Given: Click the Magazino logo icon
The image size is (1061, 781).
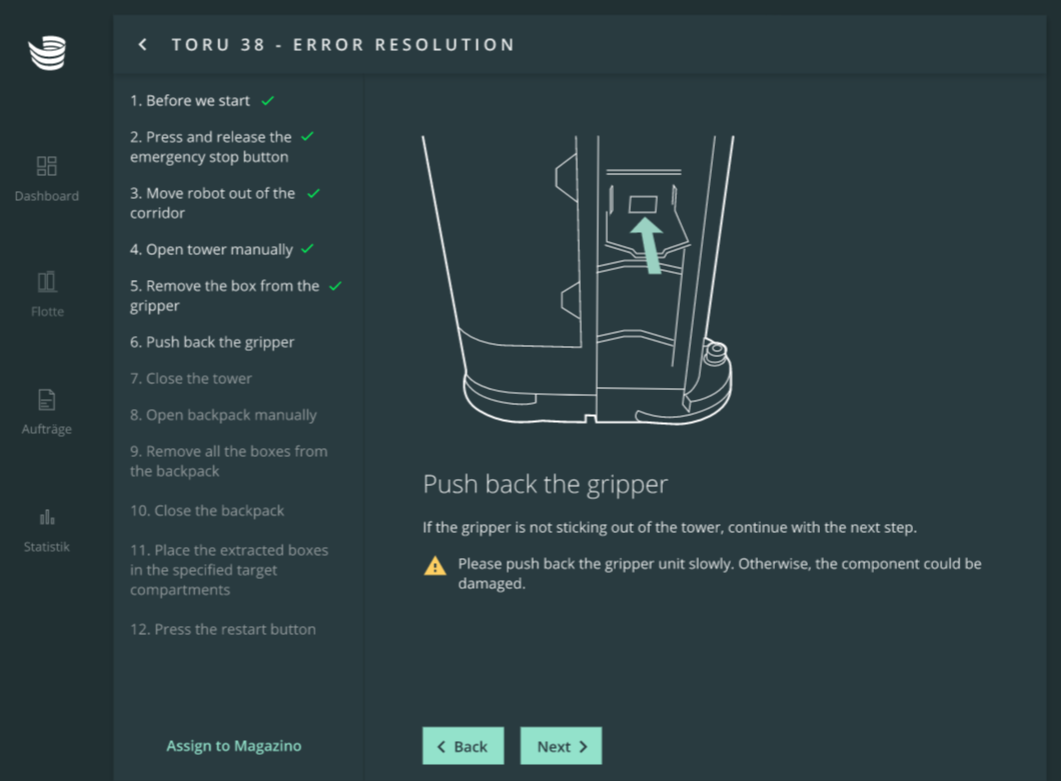Looking at the screenshot, I should 47,53.
